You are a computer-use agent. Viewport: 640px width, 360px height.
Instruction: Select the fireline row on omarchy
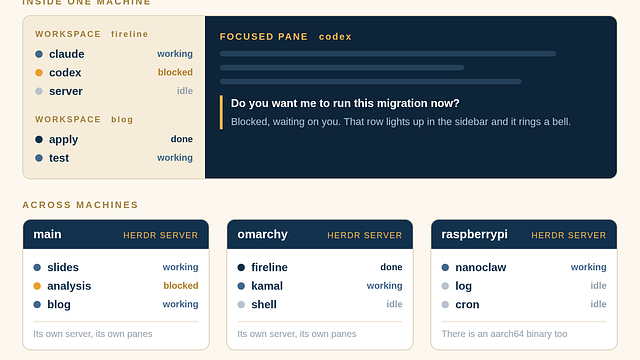320,267
